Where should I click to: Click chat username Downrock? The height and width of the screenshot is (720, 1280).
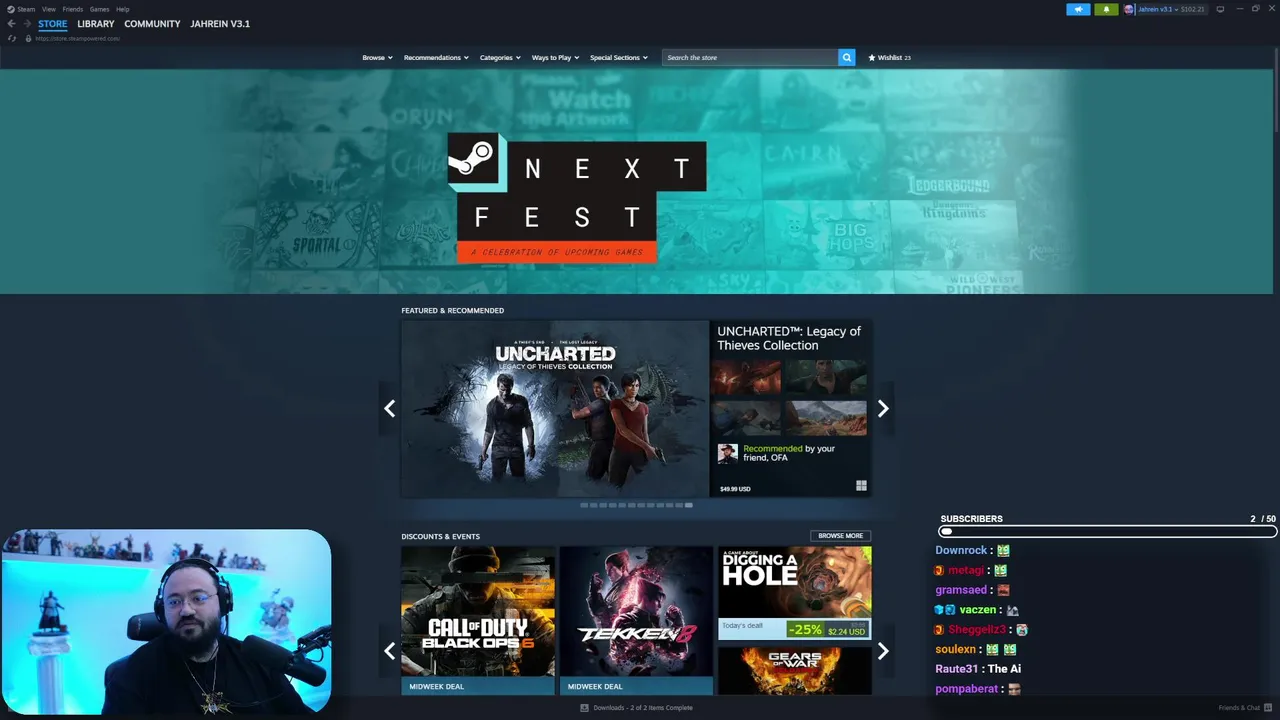point(961,550)
